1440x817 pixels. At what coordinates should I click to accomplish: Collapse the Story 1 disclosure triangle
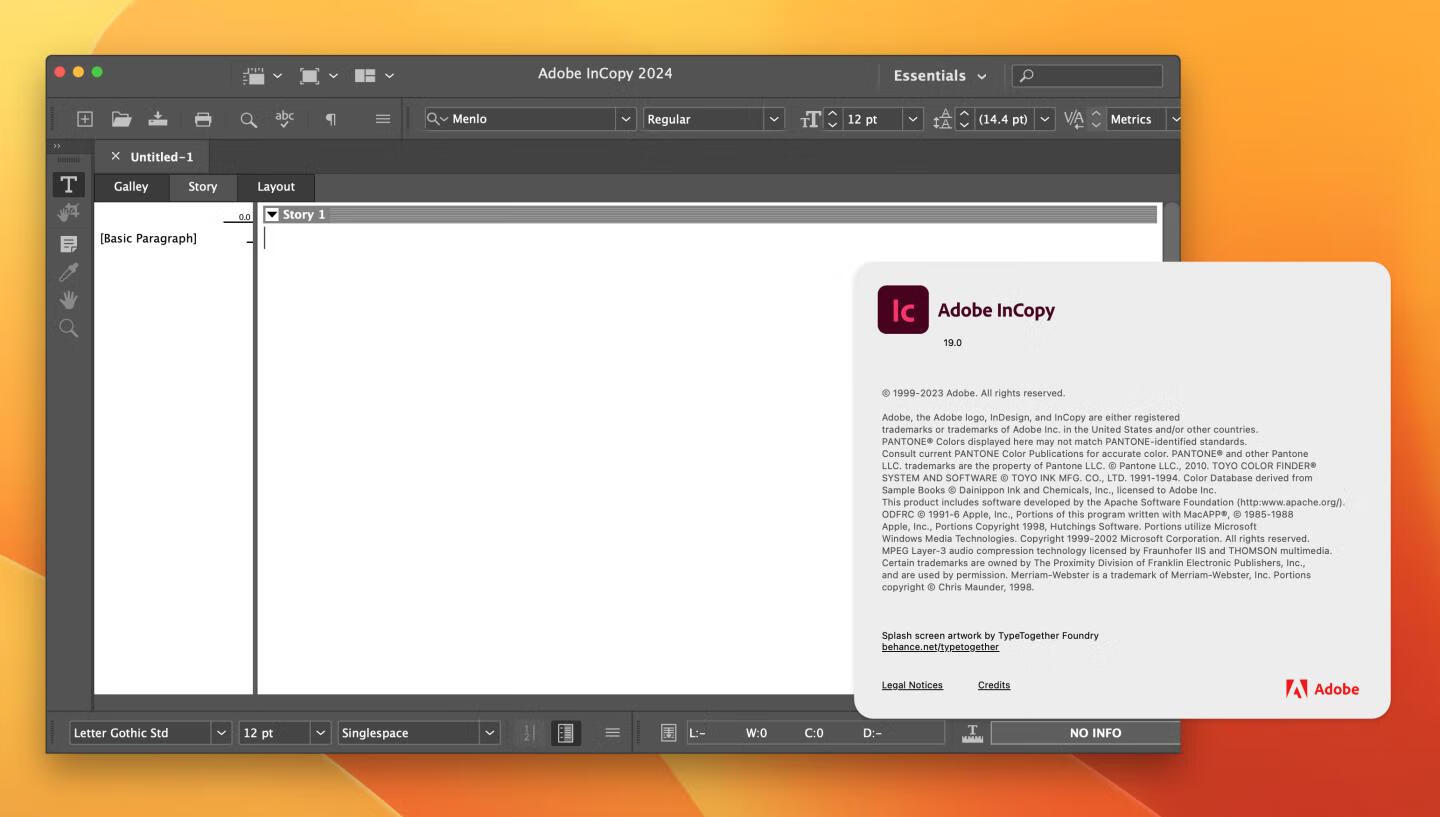click(272, 215)
